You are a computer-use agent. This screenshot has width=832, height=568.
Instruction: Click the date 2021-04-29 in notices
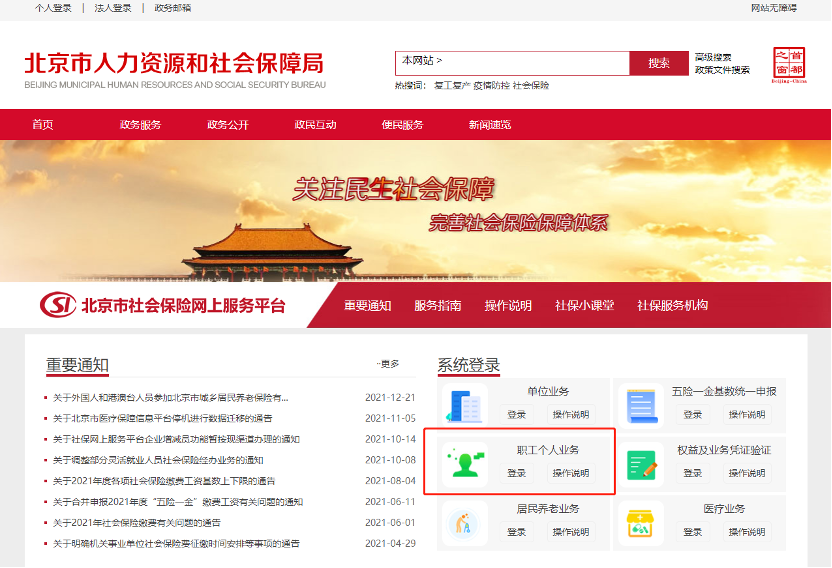click(390, 544)
